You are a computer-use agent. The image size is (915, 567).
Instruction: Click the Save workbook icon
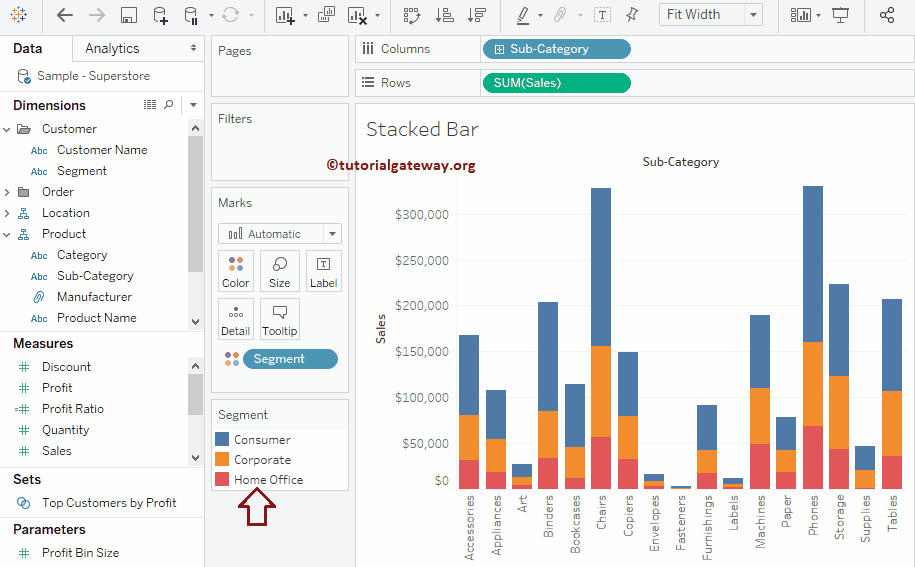pyautogui.click(x=128, y=15)
